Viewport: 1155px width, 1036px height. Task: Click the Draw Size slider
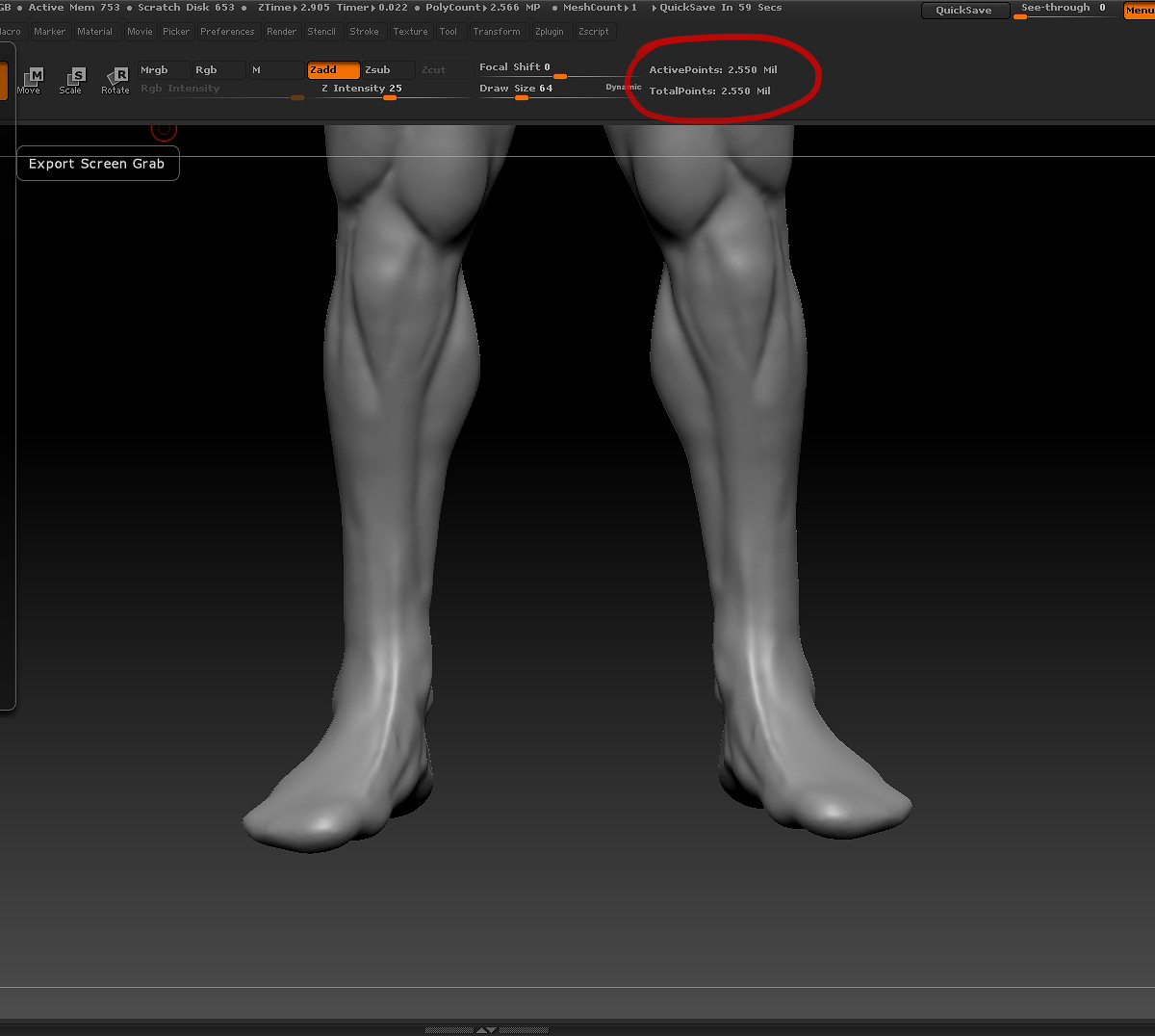tap(540, 91)
